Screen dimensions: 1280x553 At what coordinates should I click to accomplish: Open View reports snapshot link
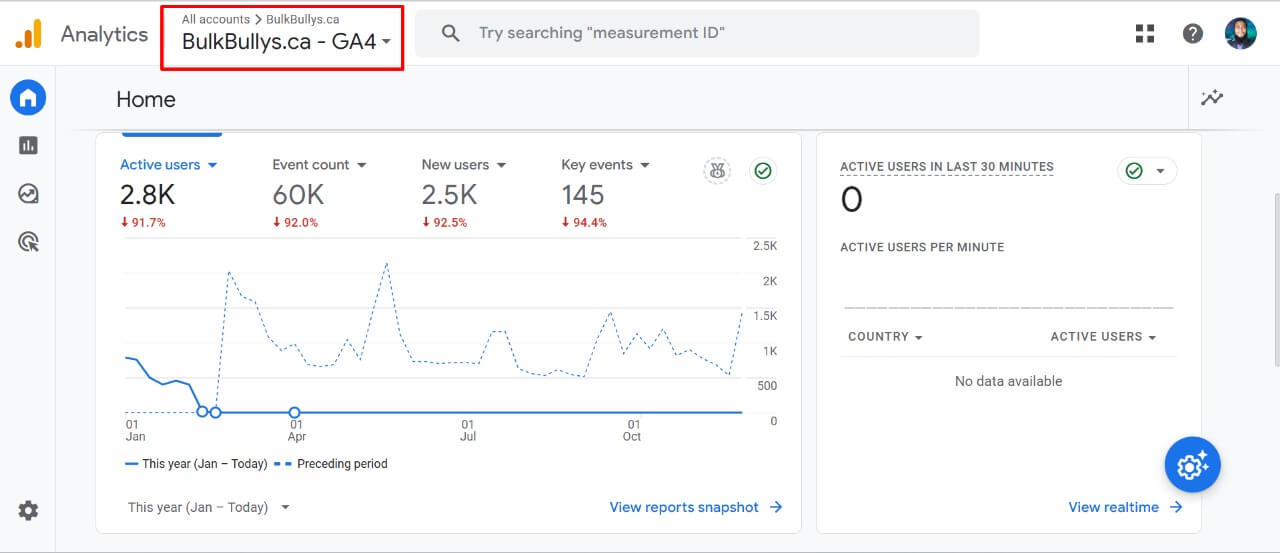point(684,507)
